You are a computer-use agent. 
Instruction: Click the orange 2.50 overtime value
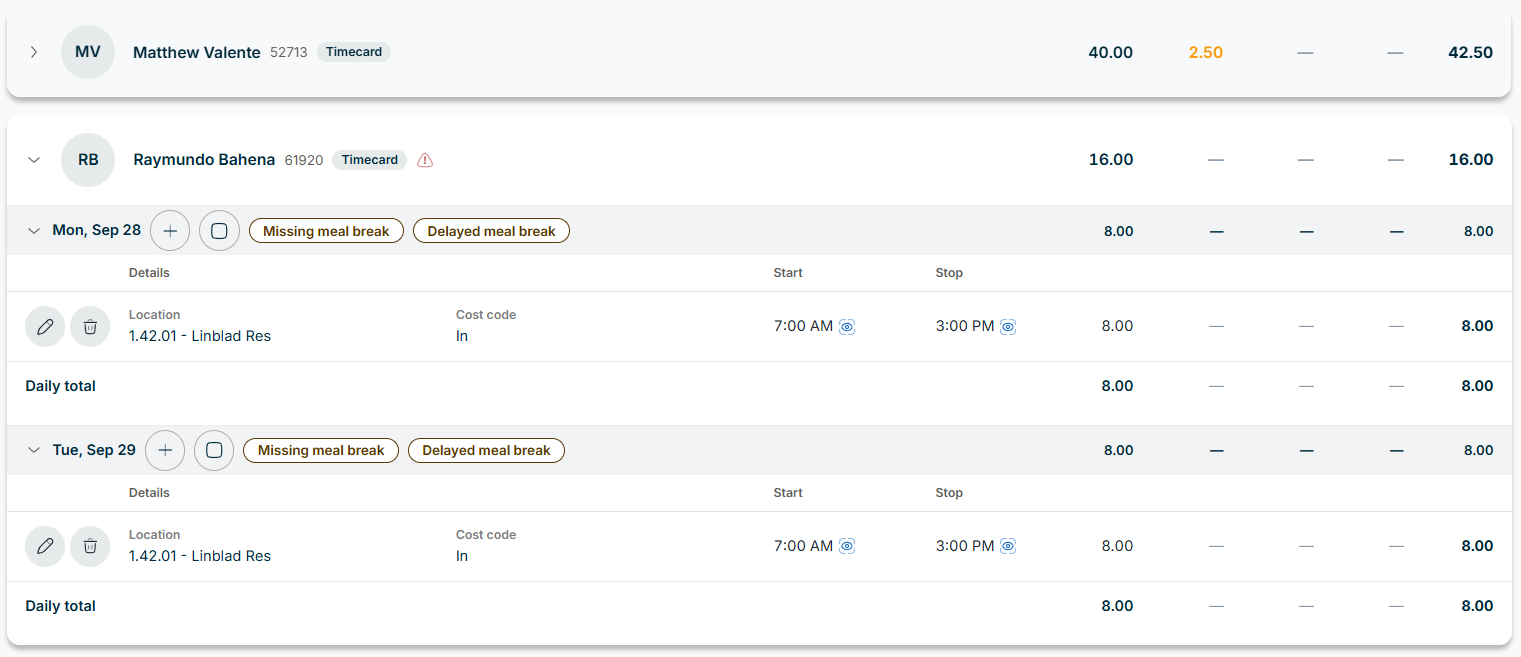1206,52
